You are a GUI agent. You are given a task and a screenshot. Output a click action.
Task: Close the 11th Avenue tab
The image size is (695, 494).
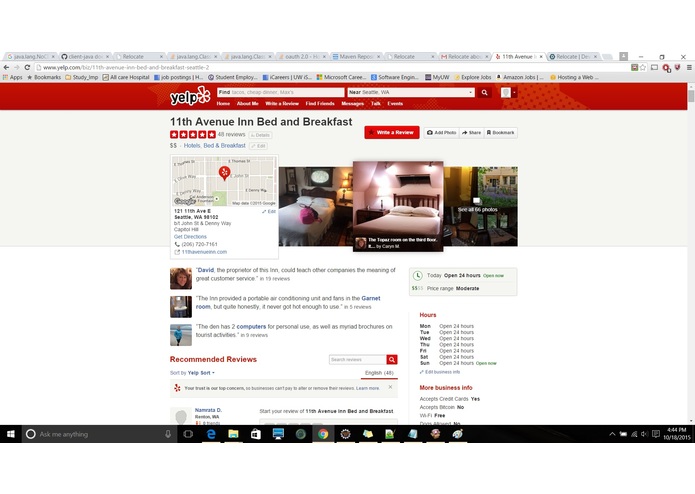[x=541, y=57]
